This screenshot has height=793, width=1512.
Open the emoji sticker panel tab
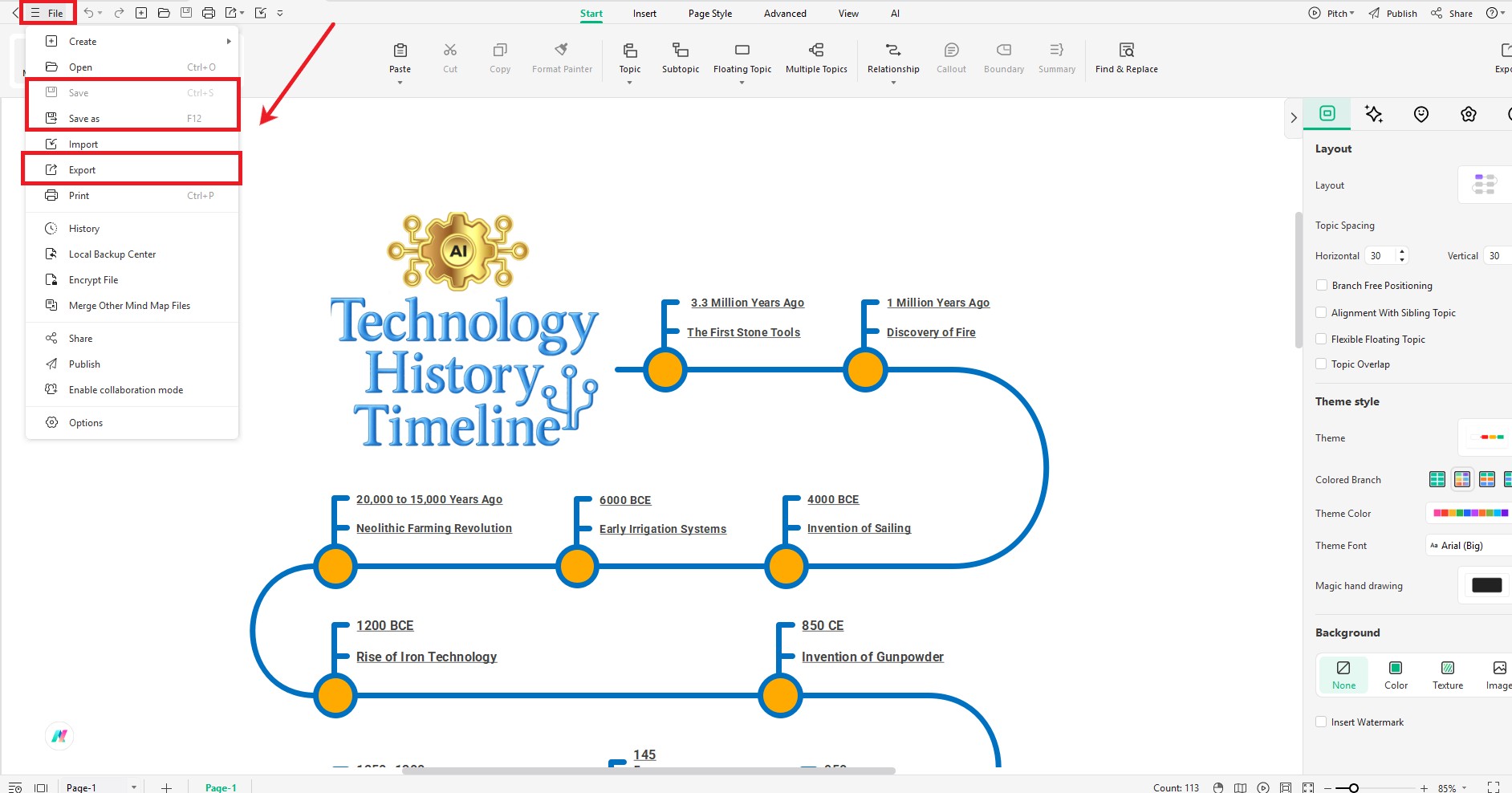pyautogui.click(x=1421, y=114)
